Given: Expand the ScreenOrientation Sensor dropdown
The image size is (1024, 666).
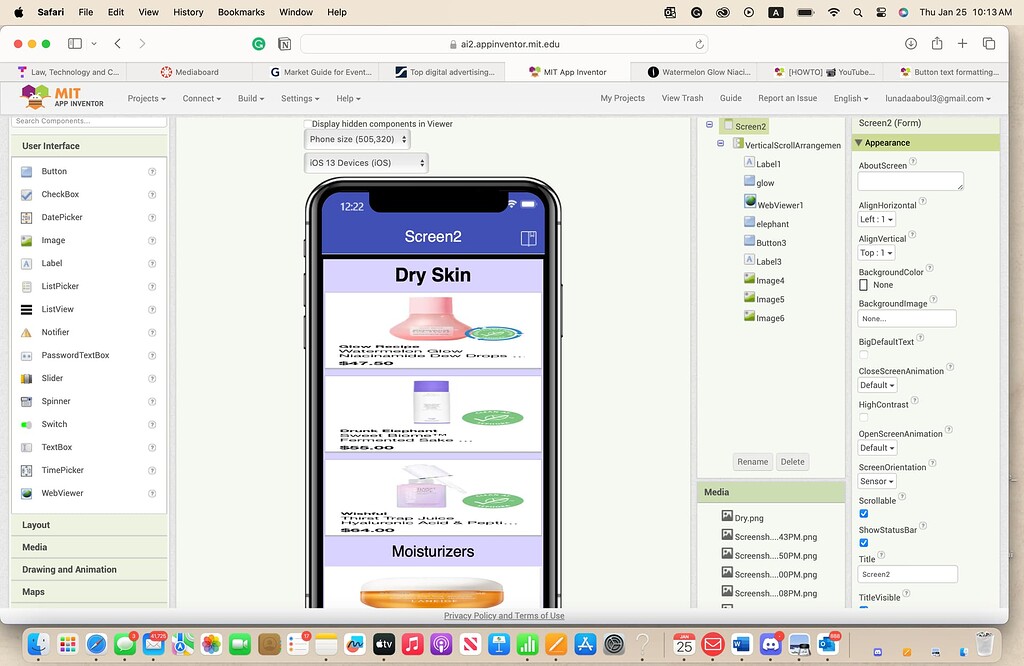Looking at the screenshot, I should 877,481.
